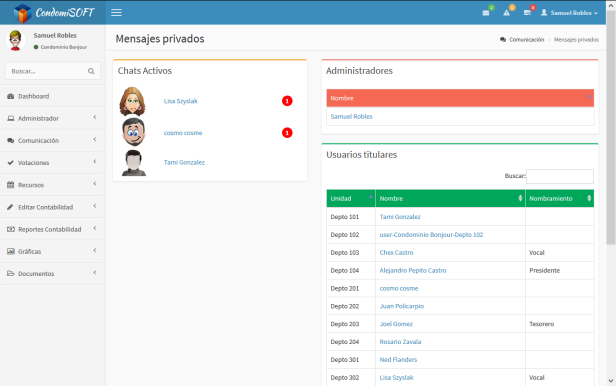Click the unread badge next to Lisa Szyslak

[x=287, y=101]
